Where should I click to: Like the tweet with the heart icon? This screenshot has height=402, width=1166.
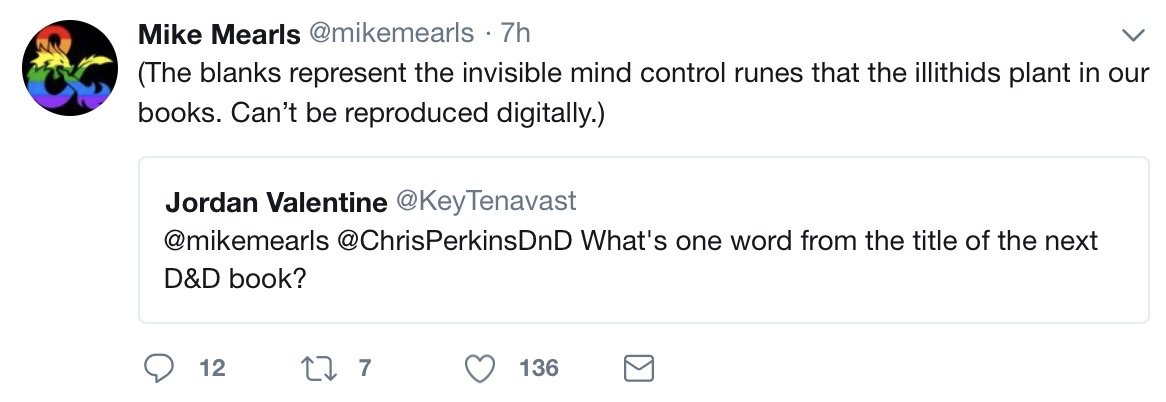click(x=480, y=369)
